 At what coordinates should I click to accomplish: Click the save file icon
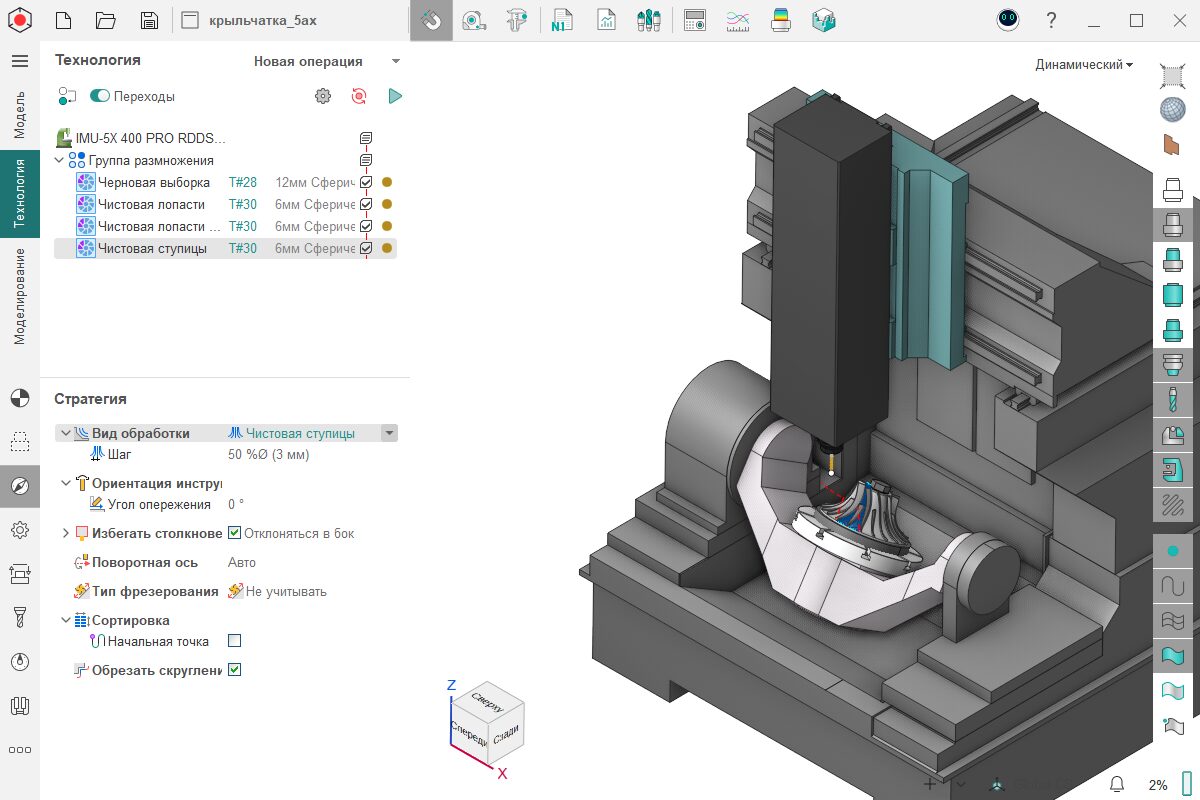[x=149, y=21]
